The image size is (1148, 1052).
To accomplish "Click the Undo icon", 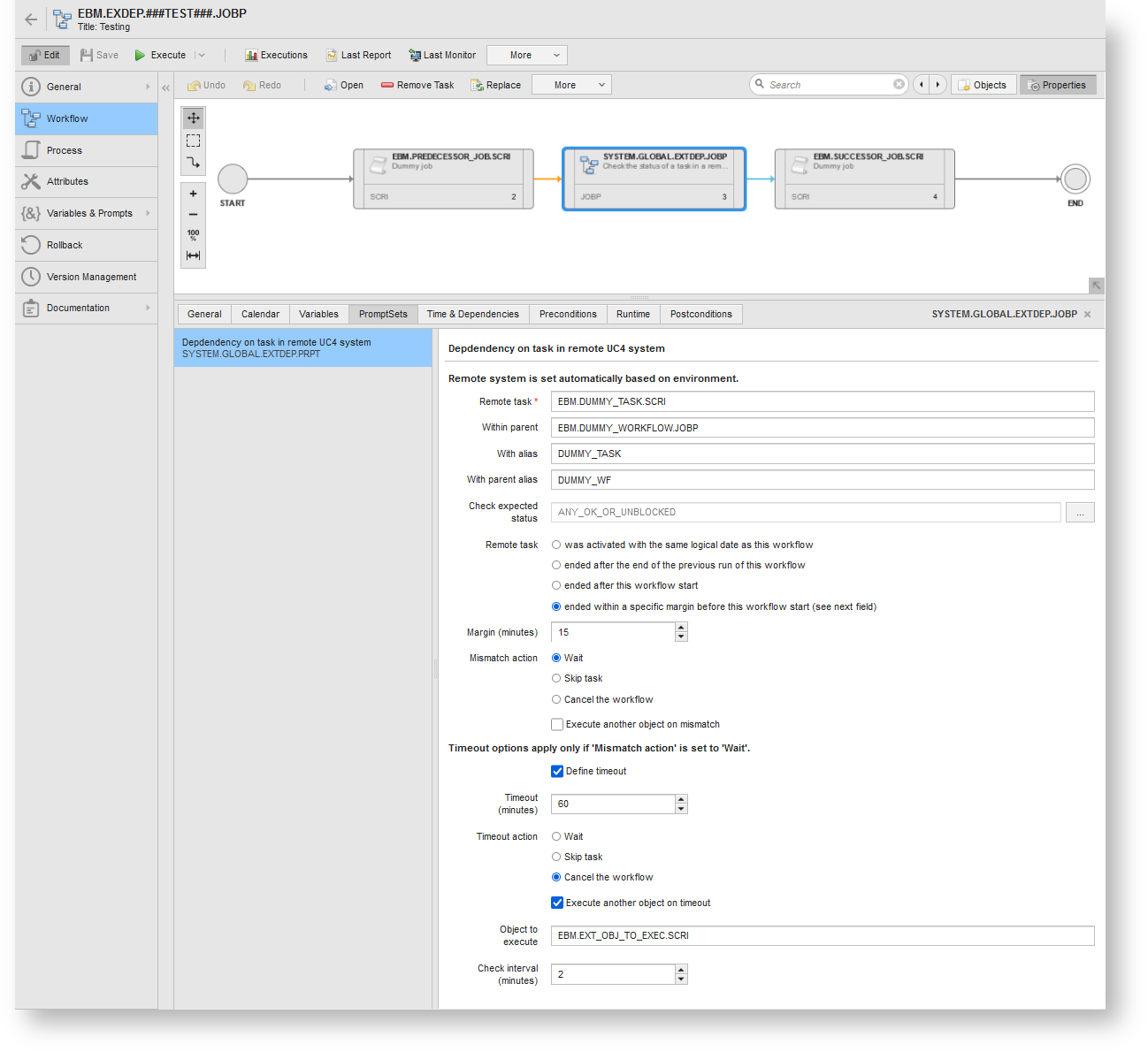I will pyautogui.click(x=194, y=86).
